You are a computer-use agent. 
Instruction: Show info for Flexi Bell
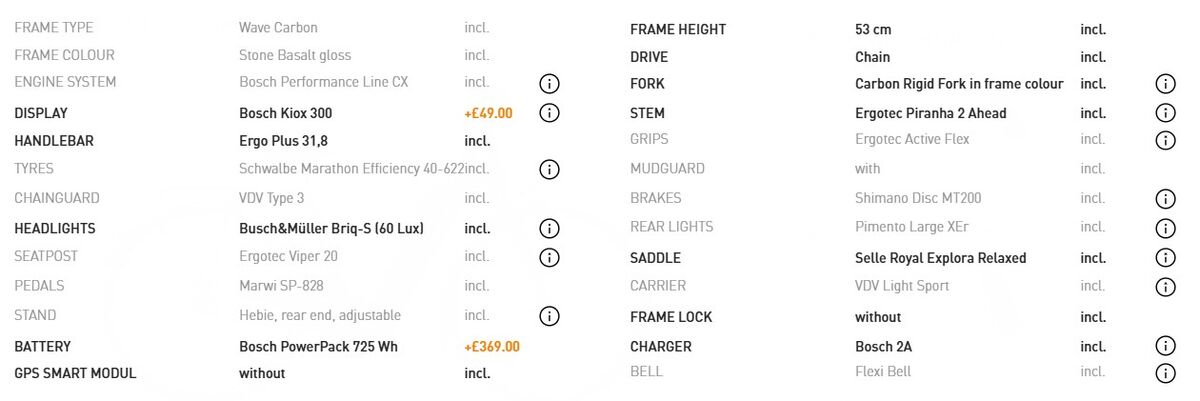[1165, 373]
